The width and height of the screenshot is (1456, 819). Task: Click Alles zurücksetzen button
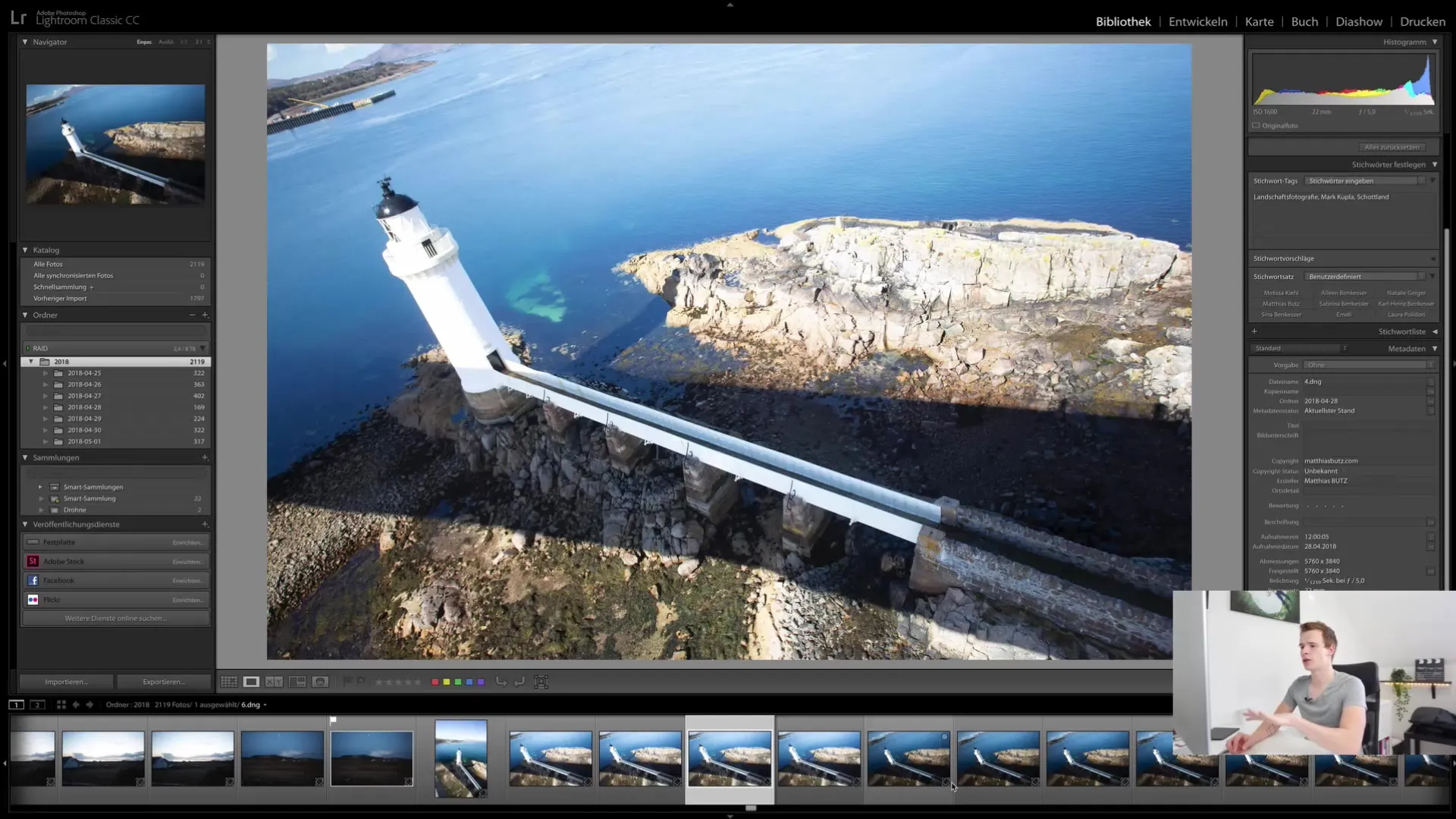(x=1392, y=147)
